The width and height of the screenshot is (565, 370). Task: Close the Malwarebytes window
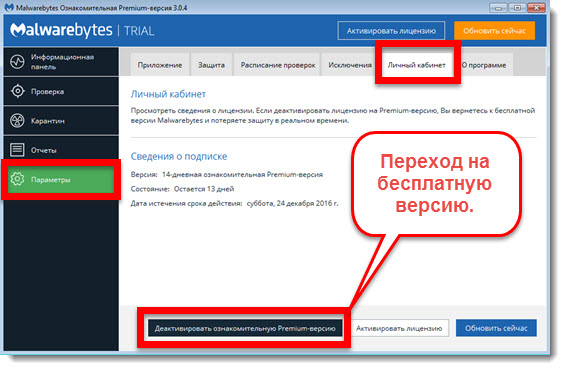point(537,8)
